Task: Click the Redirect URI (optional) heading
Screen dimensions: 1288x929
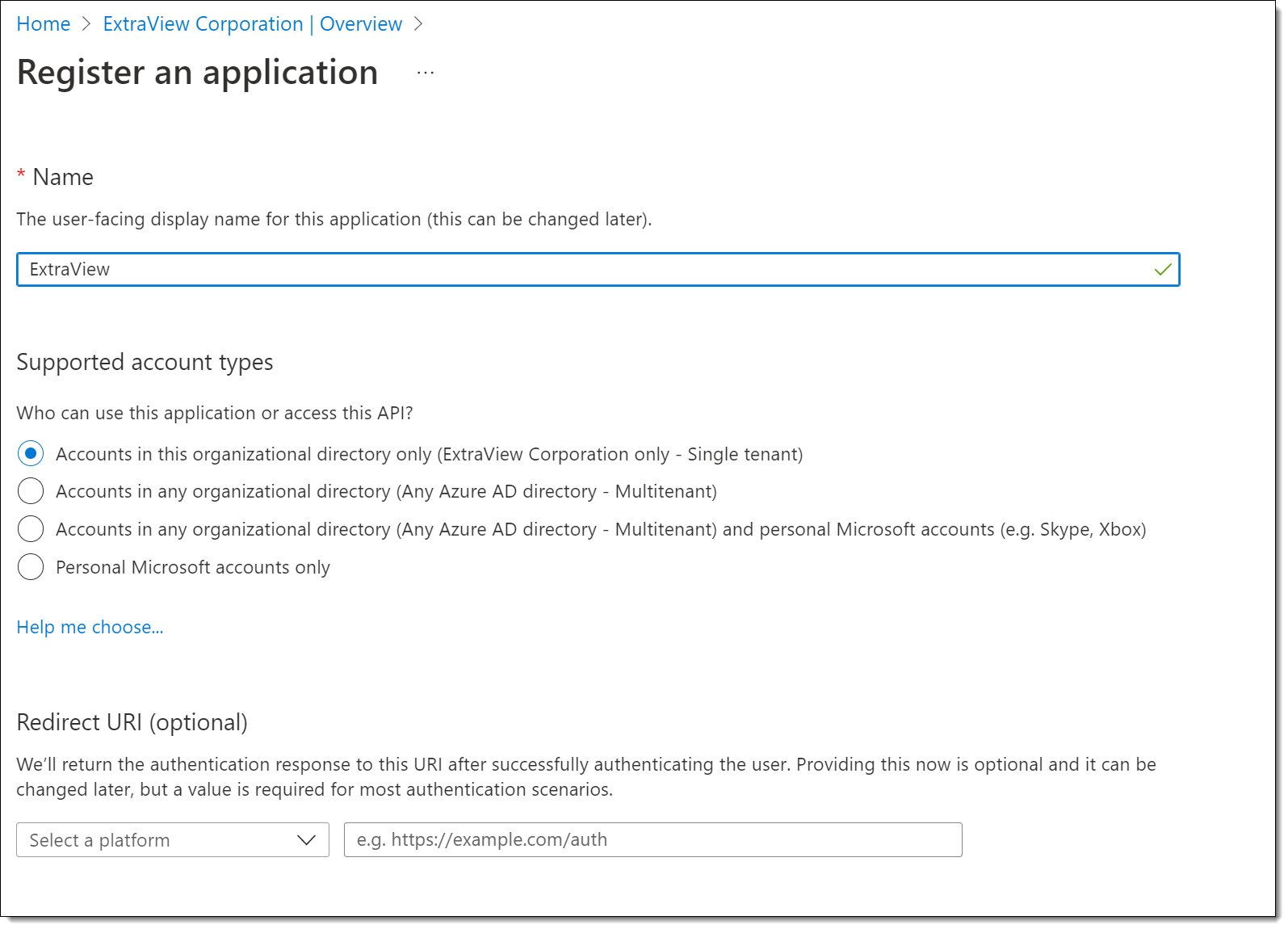Action: [132, 722]
